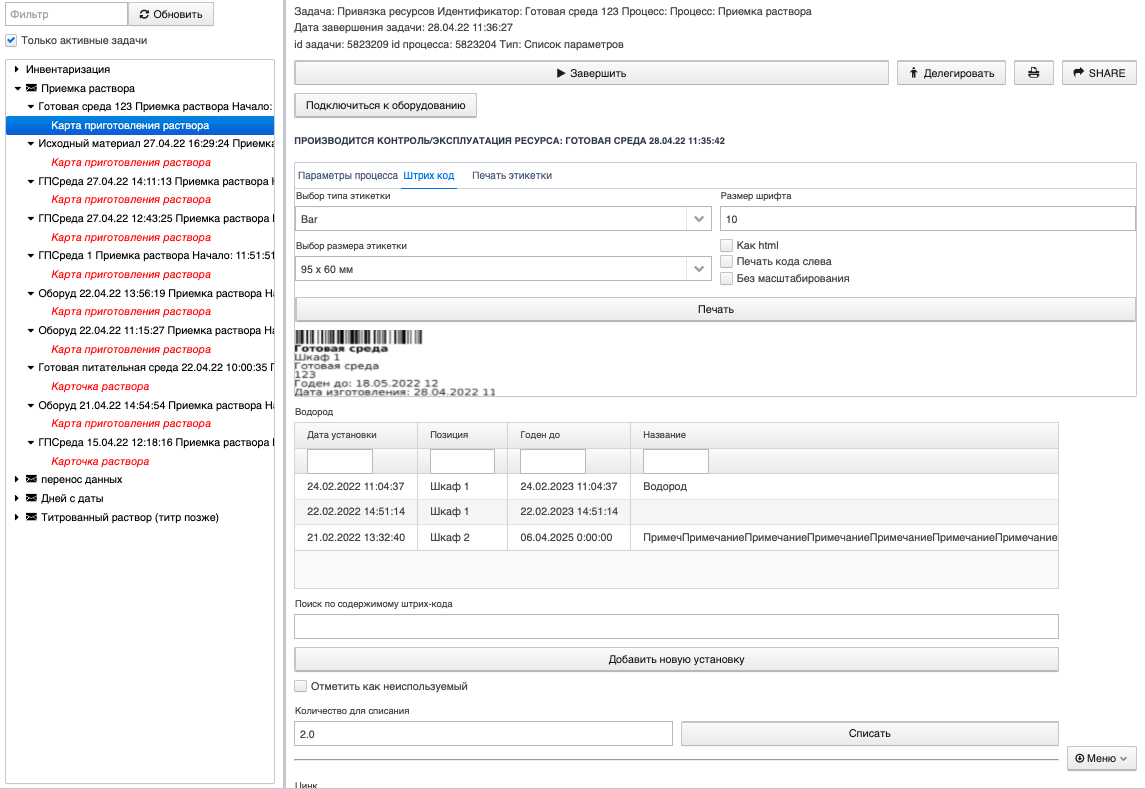
Task: Click envelope icon beside Титрованный раствор
Action: coord(31,517)
